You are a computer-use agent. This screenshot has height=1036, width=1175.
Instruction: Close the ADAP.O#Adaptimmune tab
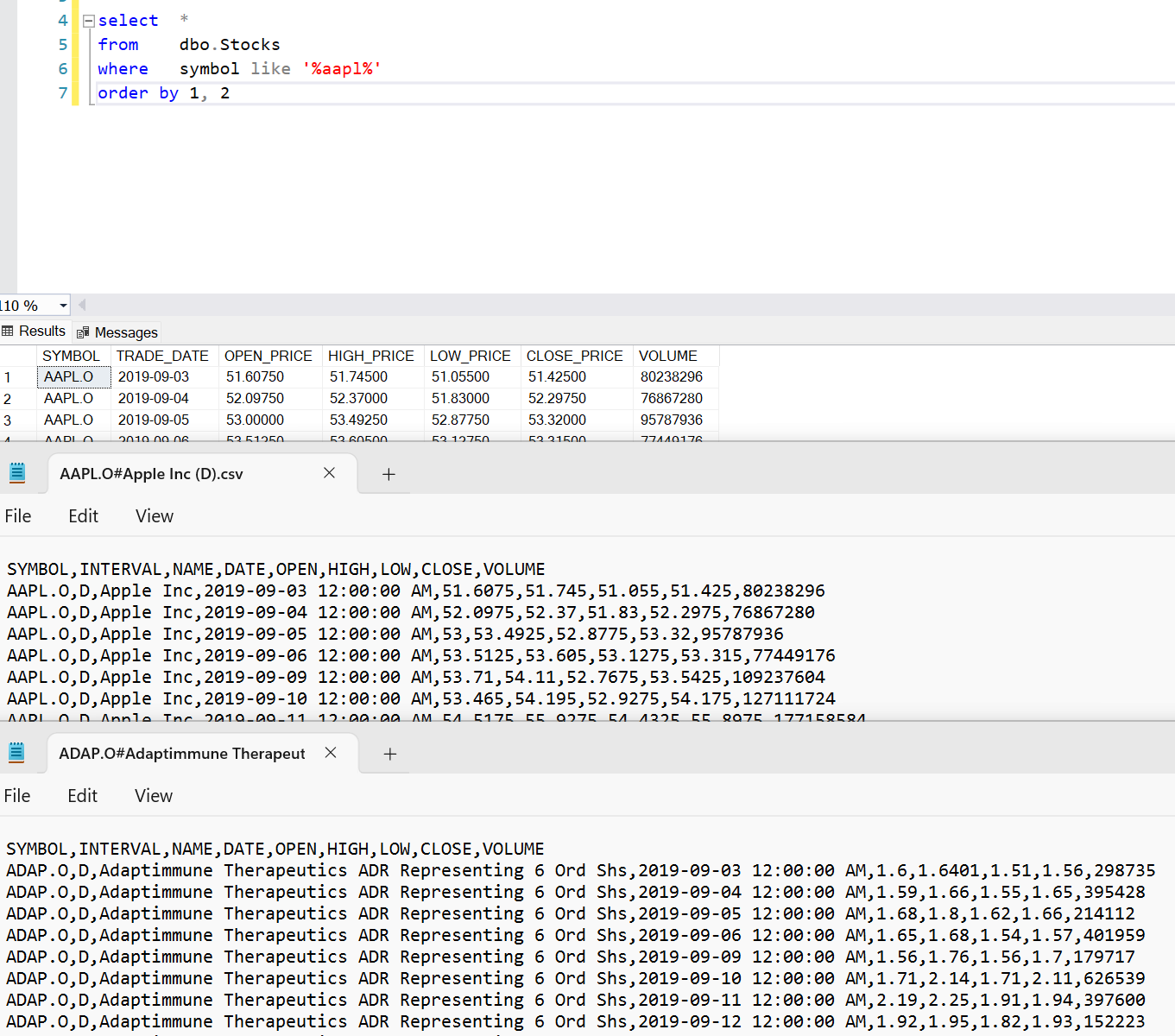[x=331, y=753]
